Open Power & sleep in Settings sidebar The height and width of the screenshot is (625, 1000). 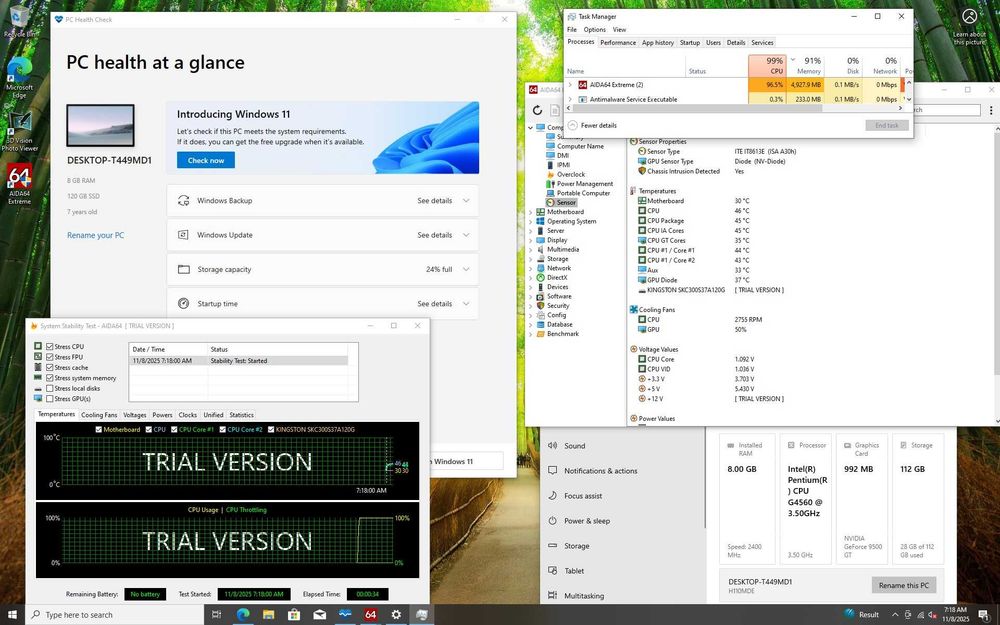coord(587,520)
